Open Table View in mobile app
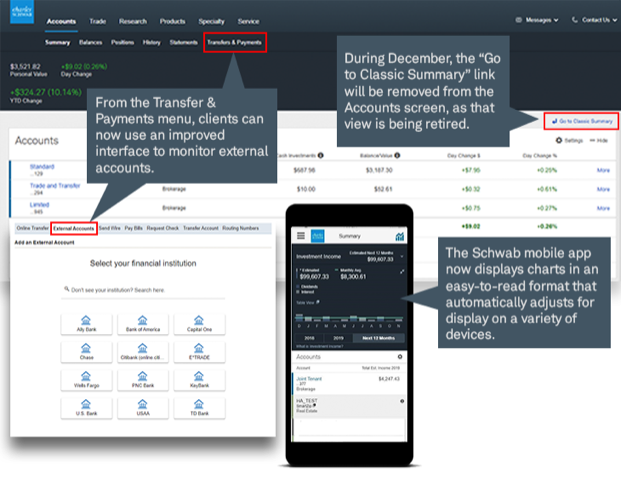 (308, 303)
